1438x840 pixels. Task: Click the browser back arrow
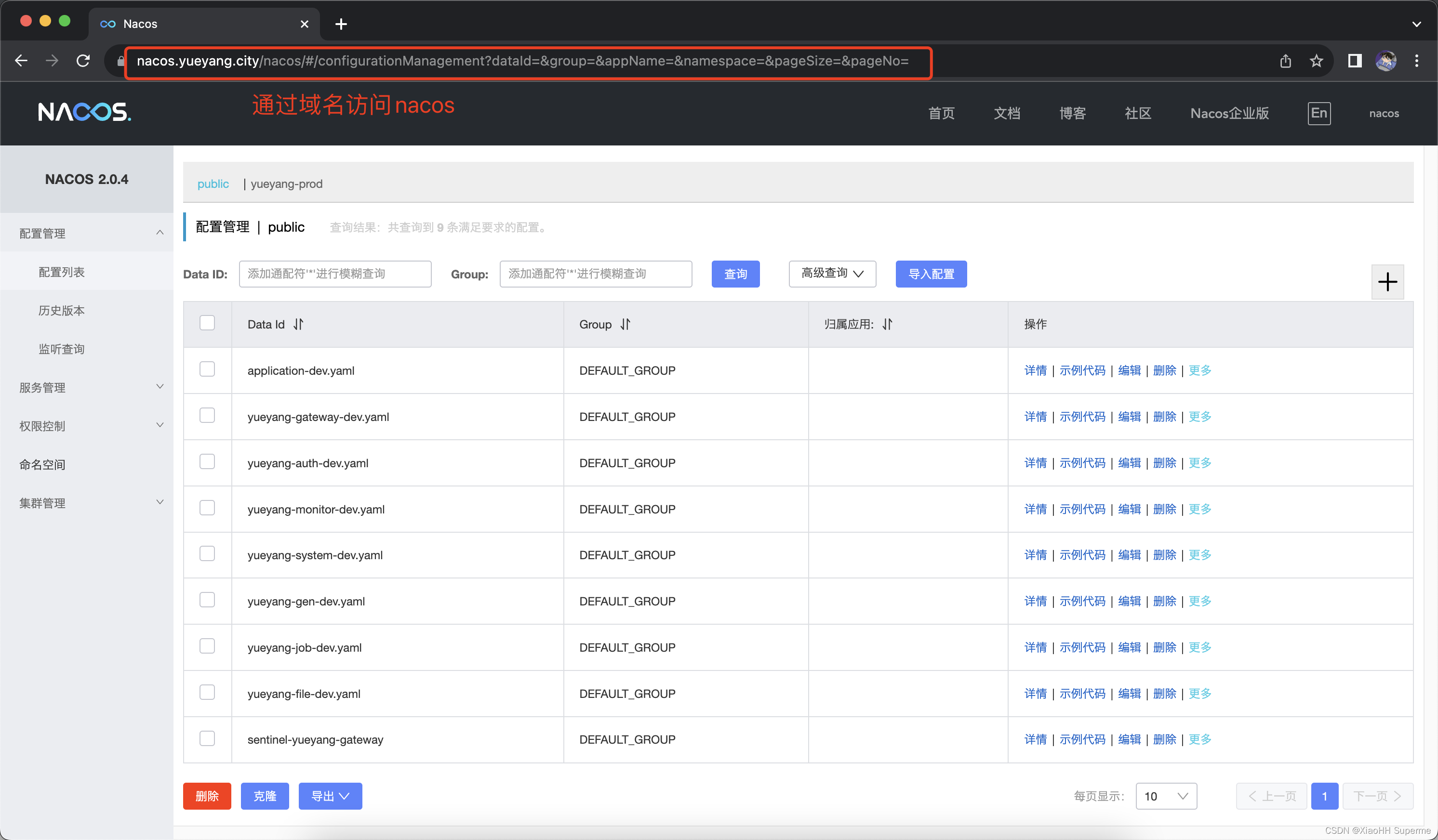21,61
